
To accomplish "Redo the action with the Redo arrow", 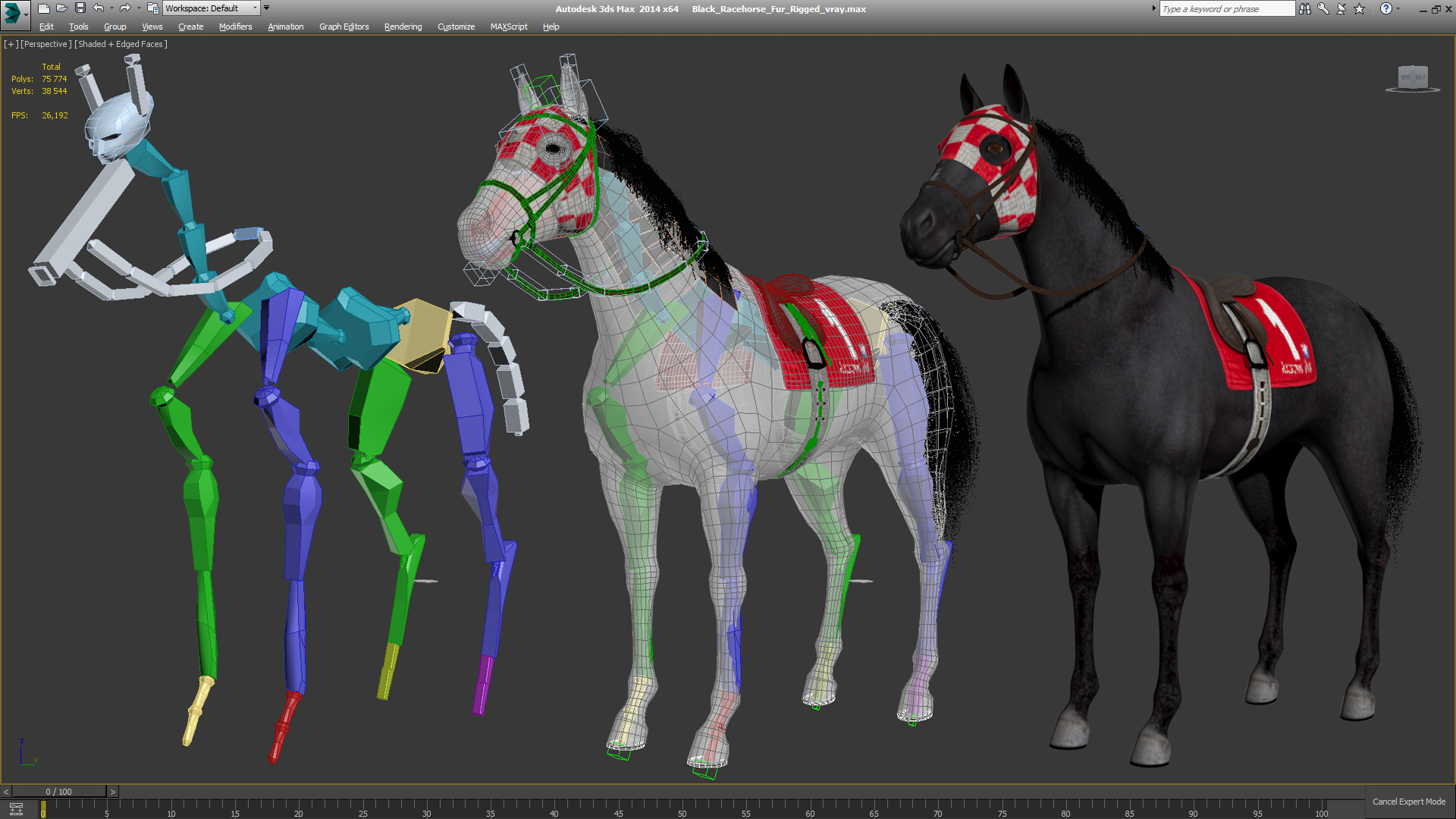I will [x=125, y=8].
